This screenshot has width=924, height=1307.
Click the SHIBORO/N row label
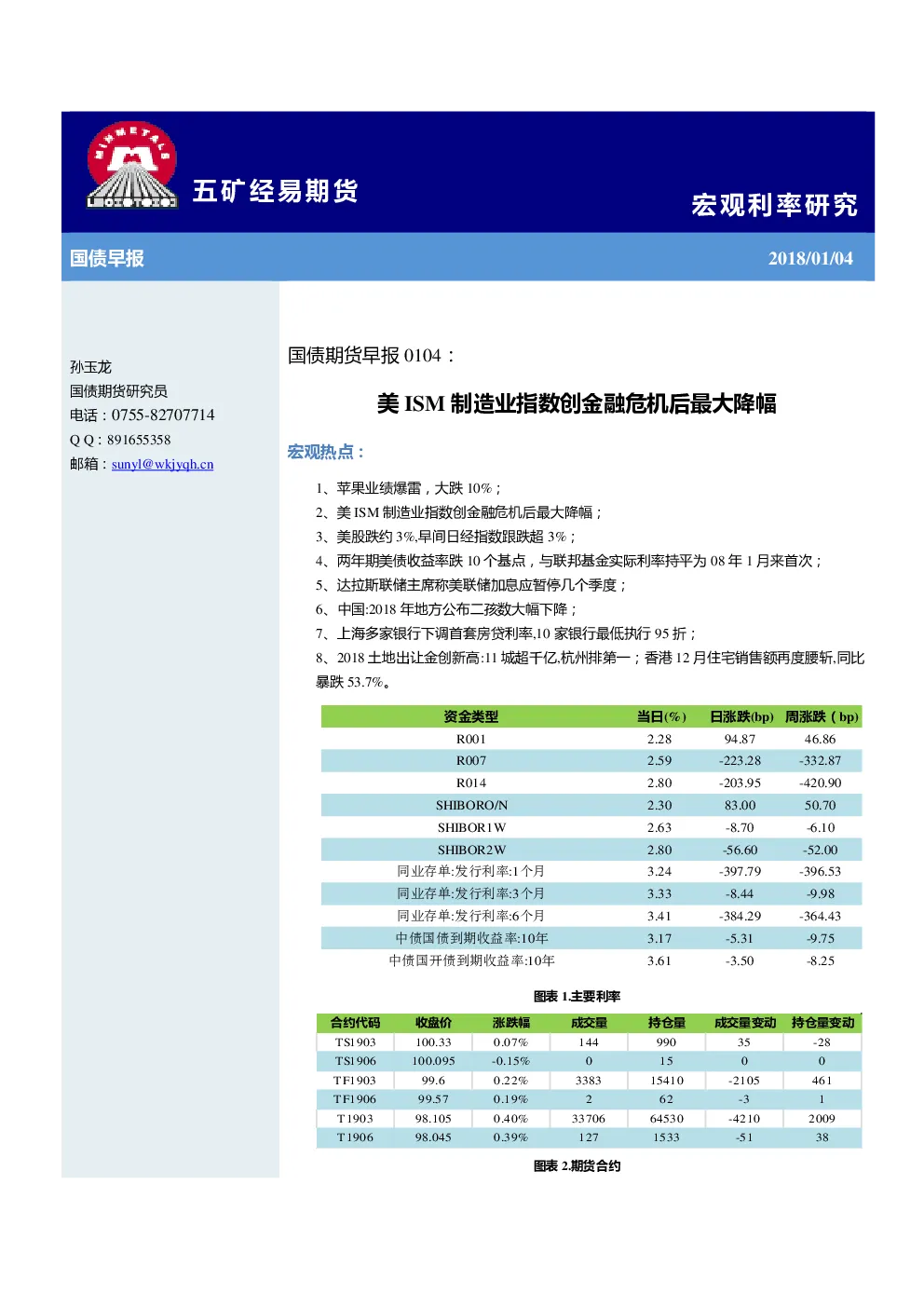pyautogui.click(x=472, y=806)
